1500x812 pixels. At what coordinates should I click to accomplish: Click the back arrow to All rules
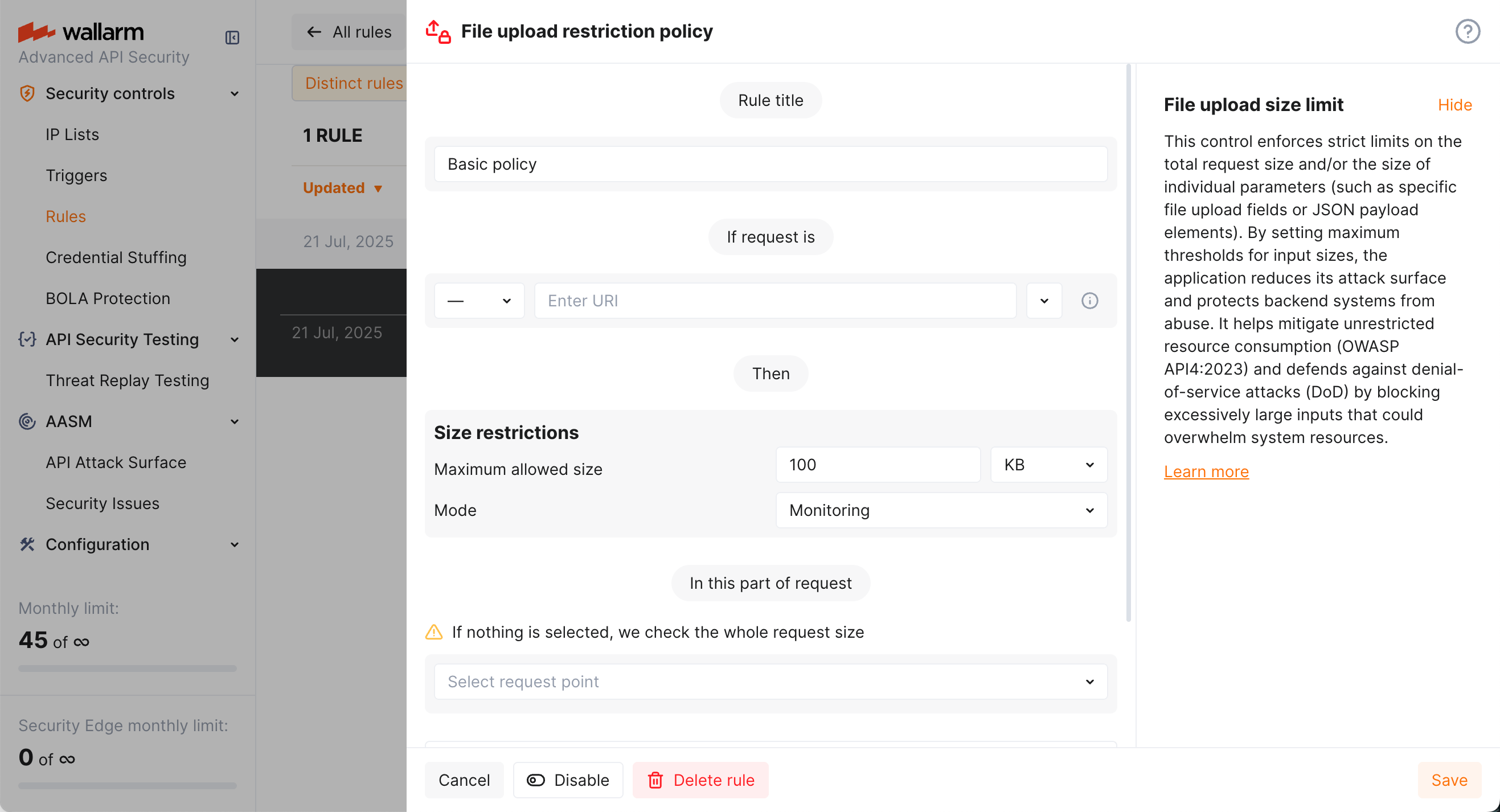click(314, 31)
